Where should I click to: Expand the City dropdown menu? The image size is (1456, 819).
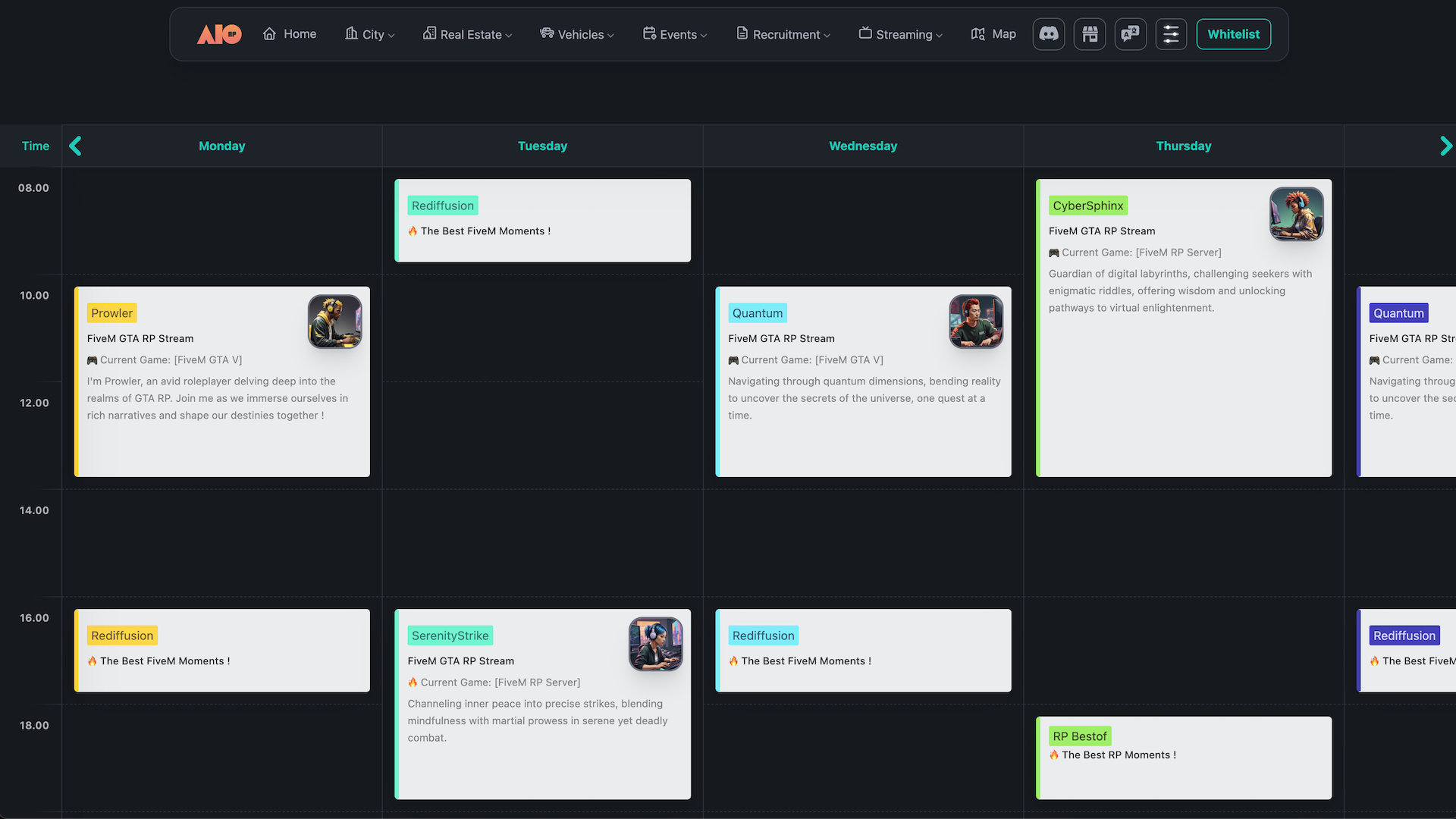point(370,34)
